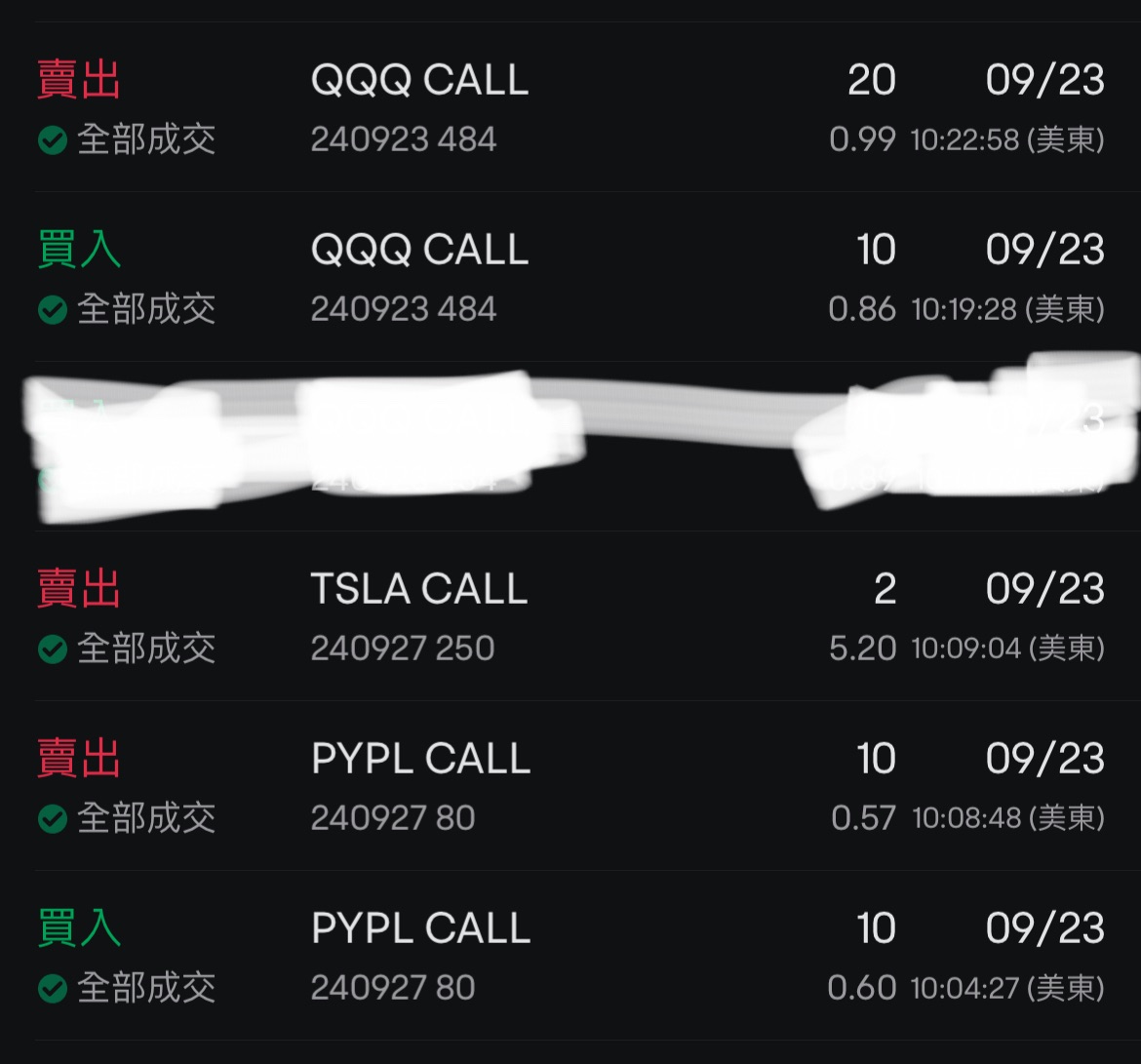
Task: Select the red 賣出 label on TSLA order
Action: pos(79,590)
